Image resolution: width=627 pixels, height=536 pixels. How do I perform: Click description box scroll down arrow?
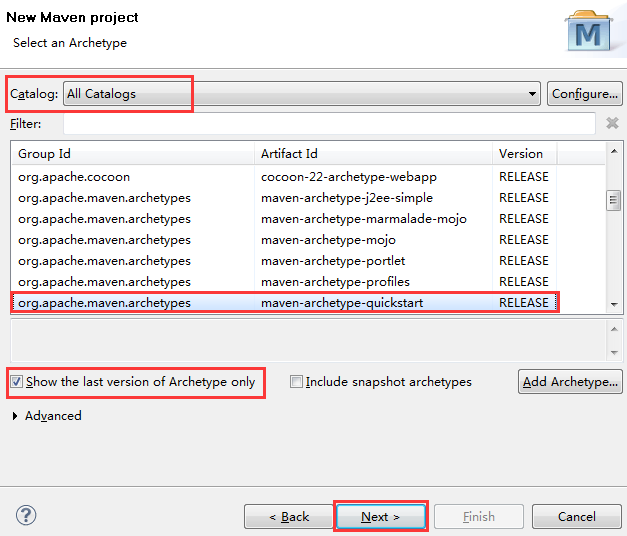pyautogui.click(x=614, y=353)
